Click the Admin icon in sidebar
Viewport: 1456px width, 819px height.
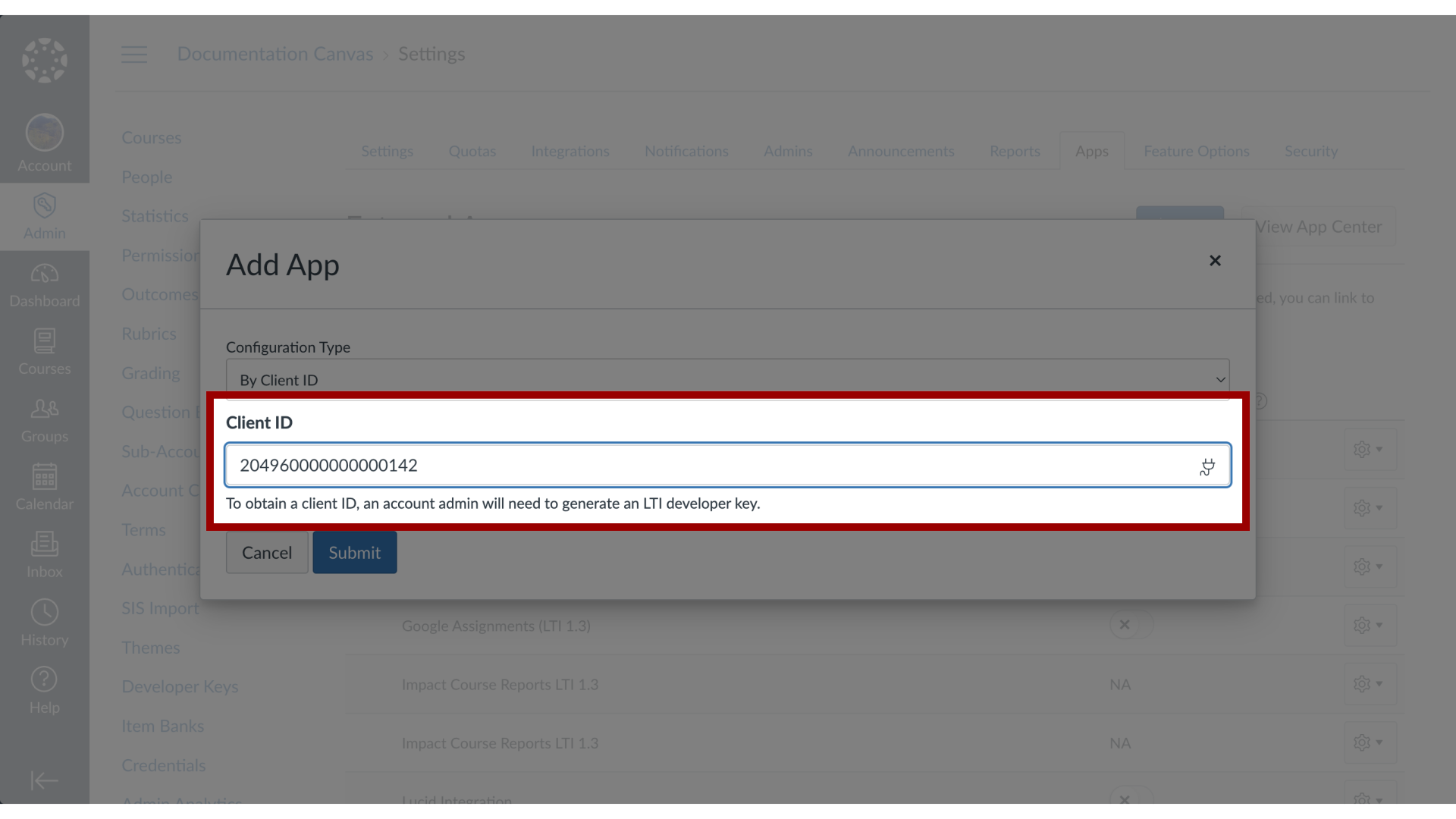44,216
